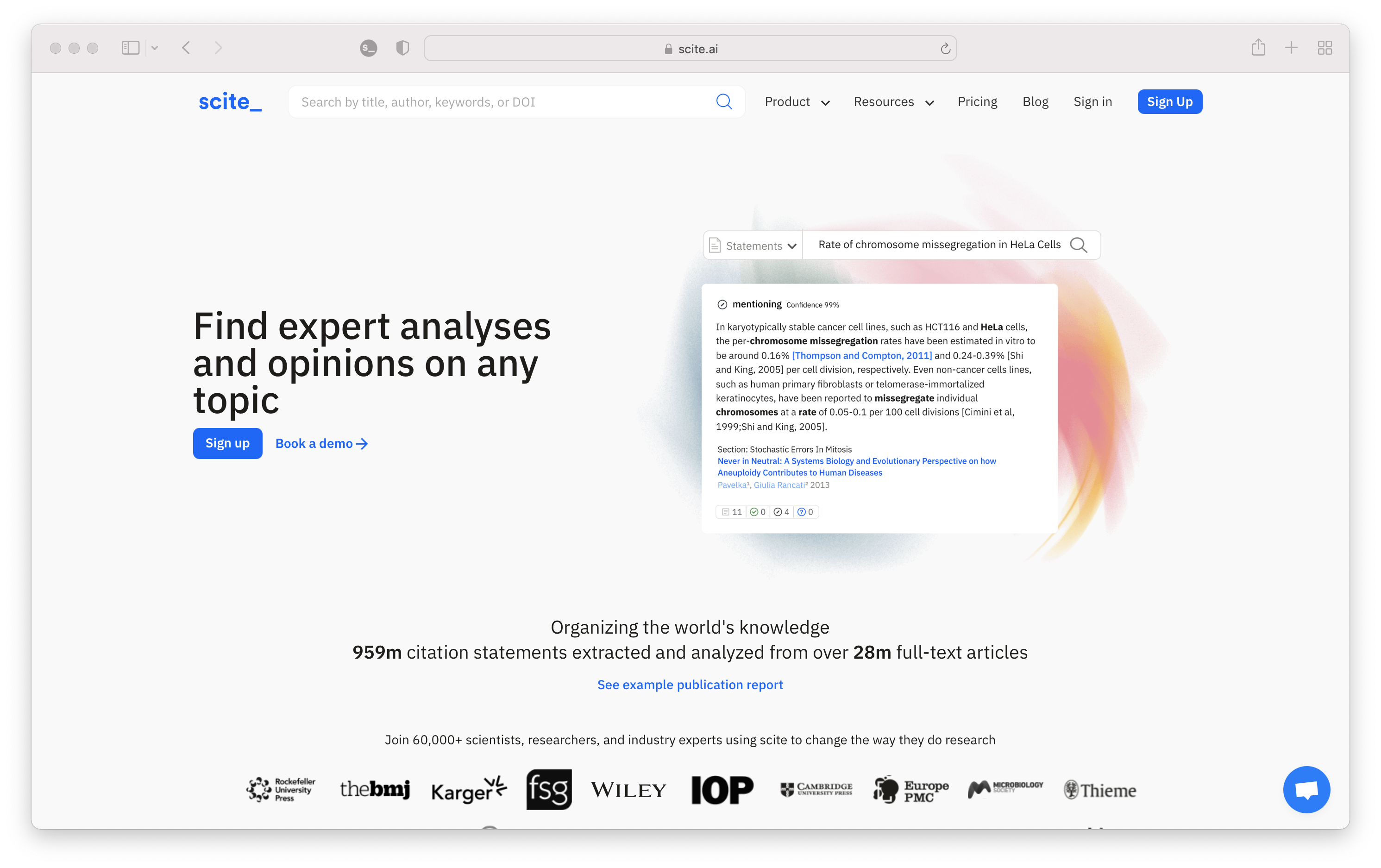
Task: Click the Section: Stochastic Errors In Mitosis text
Action: coord(784,449)
